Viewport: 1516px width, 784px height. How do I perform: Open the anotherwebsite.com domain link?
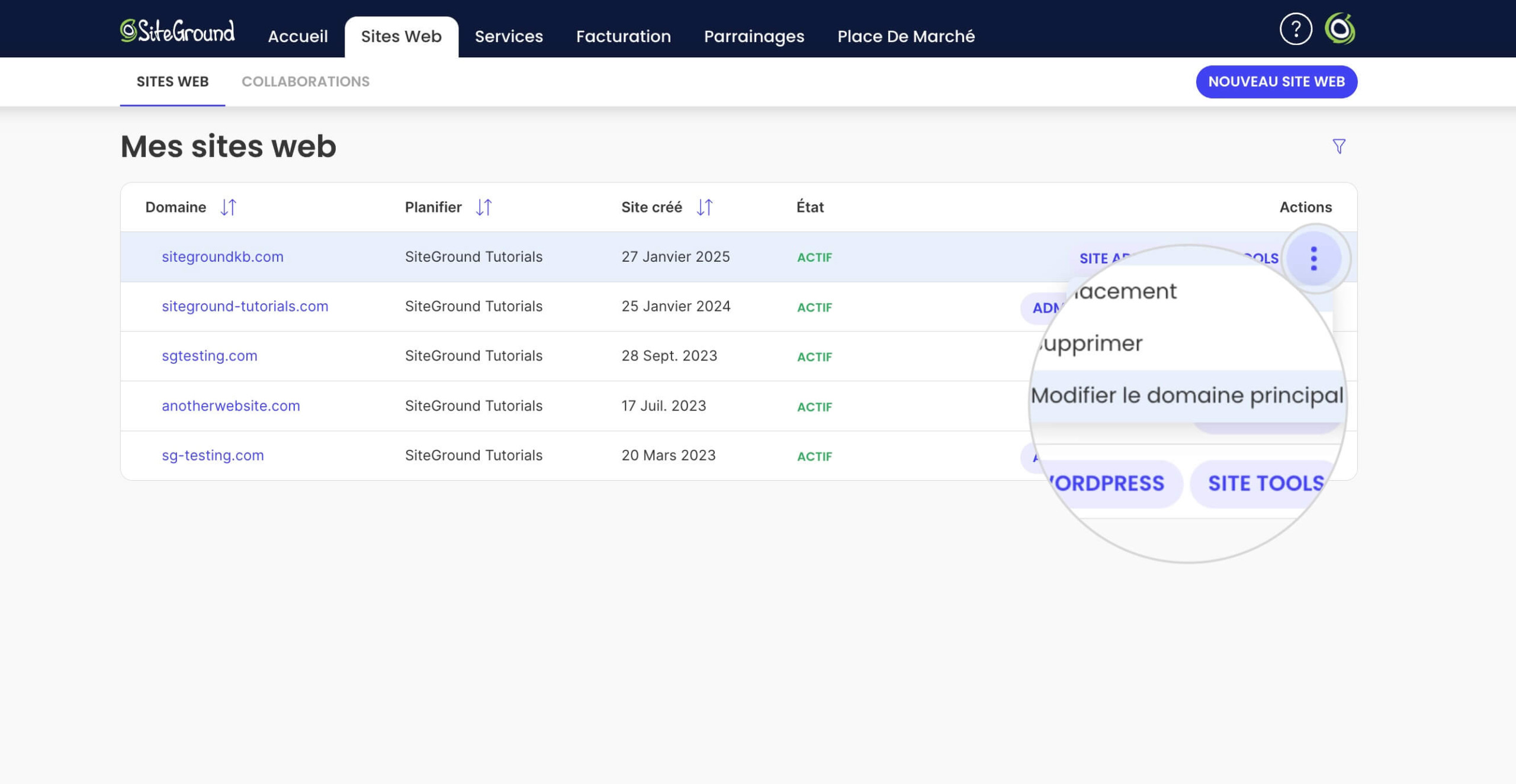pos(231,406)
